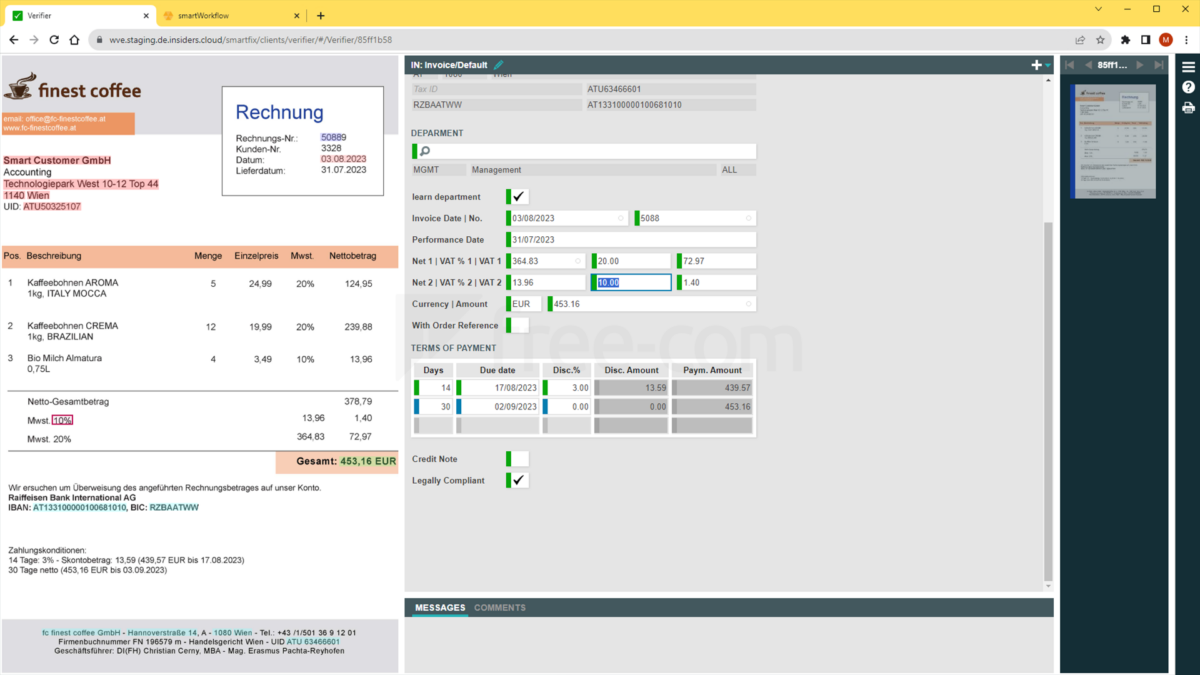Uncheck the Legally Compliant checkbox
This screenshot has width=1200, height=675.
click(517, 479)
